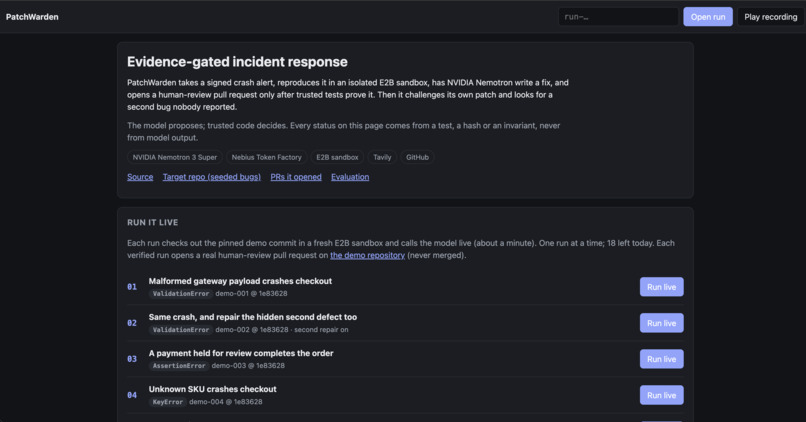Open the PRs it opened link
This screenshot has height=422, width=806.
click(296, 177)
